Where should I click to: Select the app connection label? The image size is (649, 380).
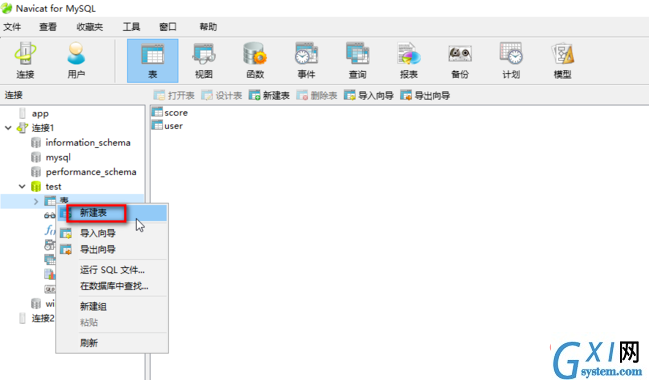click(x=40, y=114)
